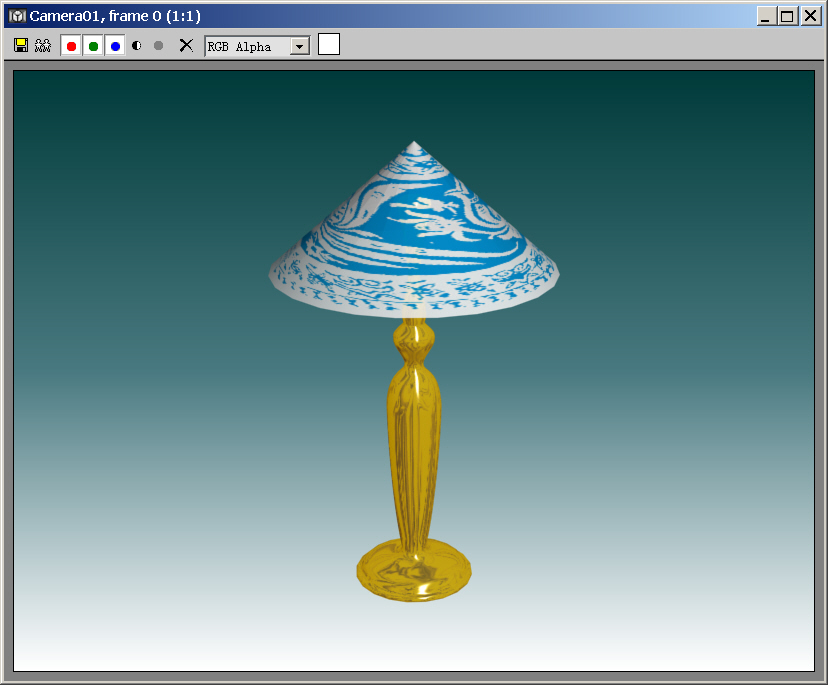Viewport: 828px width, 685px height.
Task: Click the RGB Alpha channel text field
Action: pos(246,47)
